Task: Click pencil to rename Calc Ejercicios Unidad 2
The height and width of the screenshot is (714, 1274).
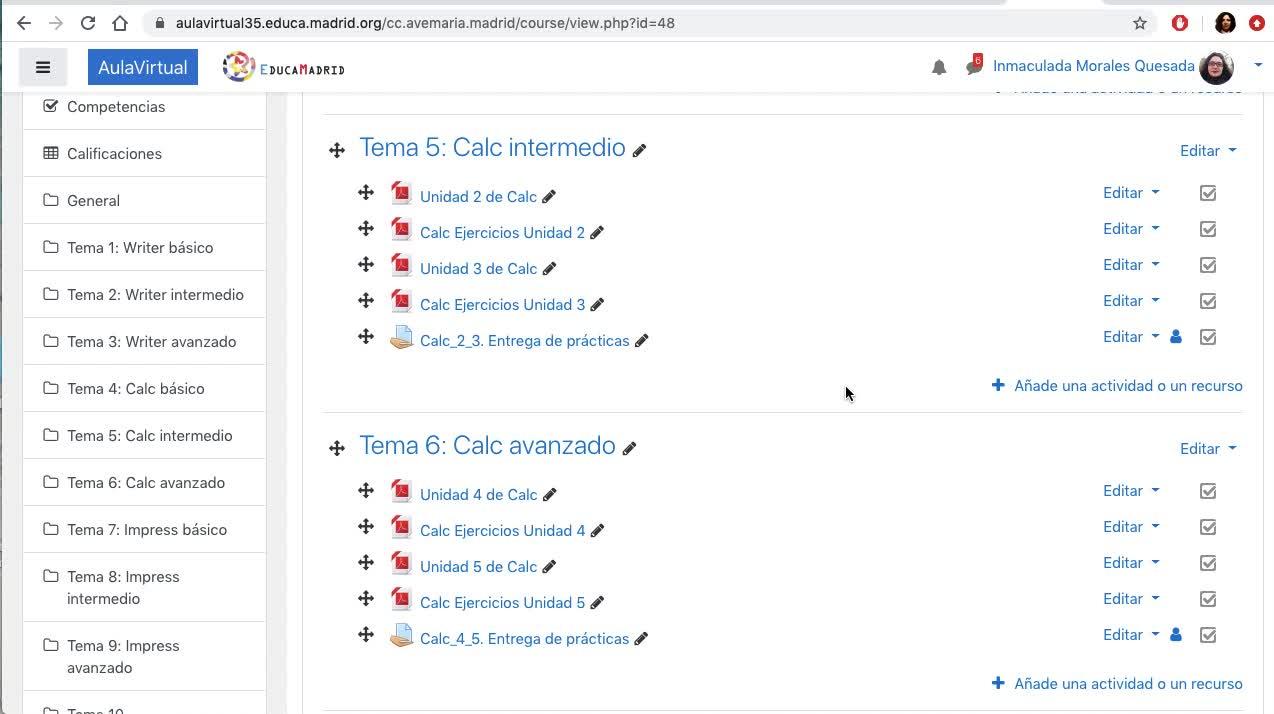Action: click(x=597, y=233)
